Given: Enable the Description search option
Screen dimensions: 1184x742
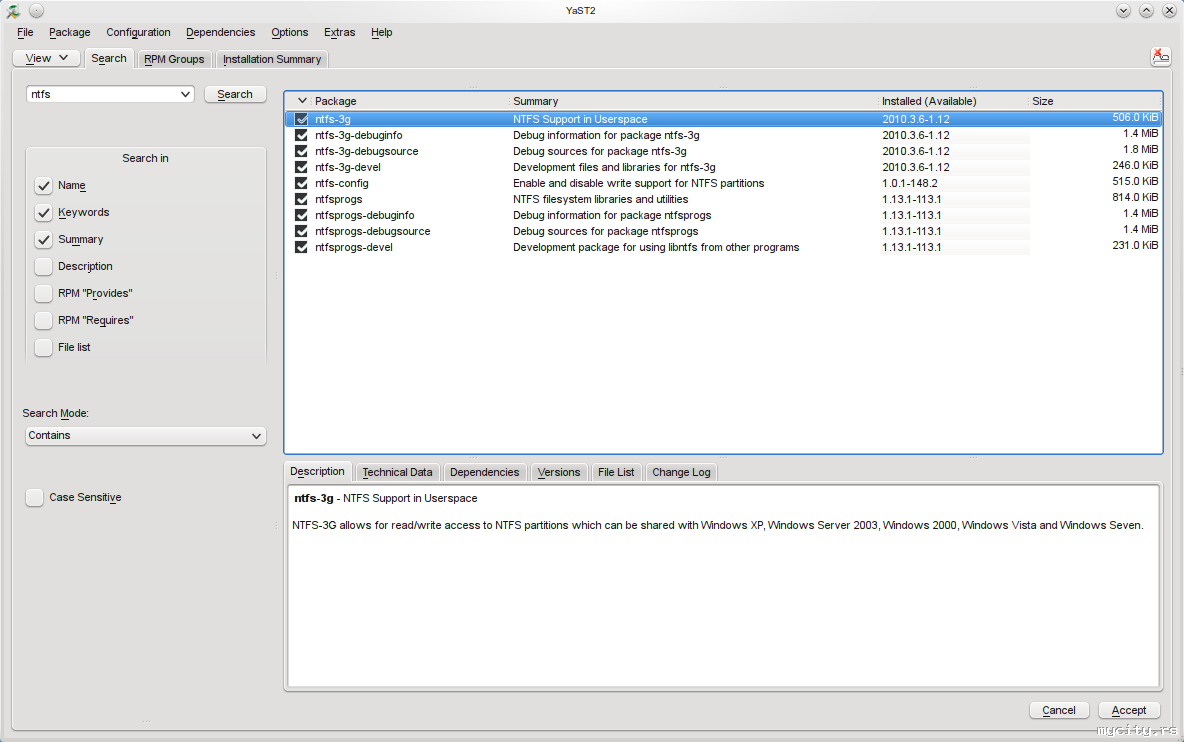Looking at the screenshot, I should pyautogui.click(x=44, y=266).
